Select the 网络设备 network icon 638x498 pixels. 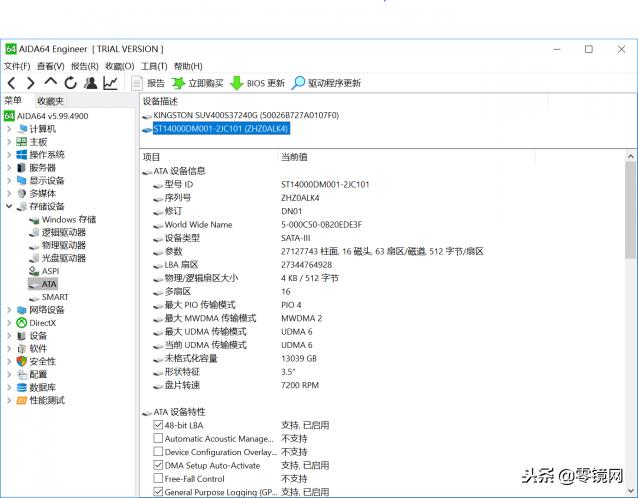pyautogui.click(x=22, y=310)
